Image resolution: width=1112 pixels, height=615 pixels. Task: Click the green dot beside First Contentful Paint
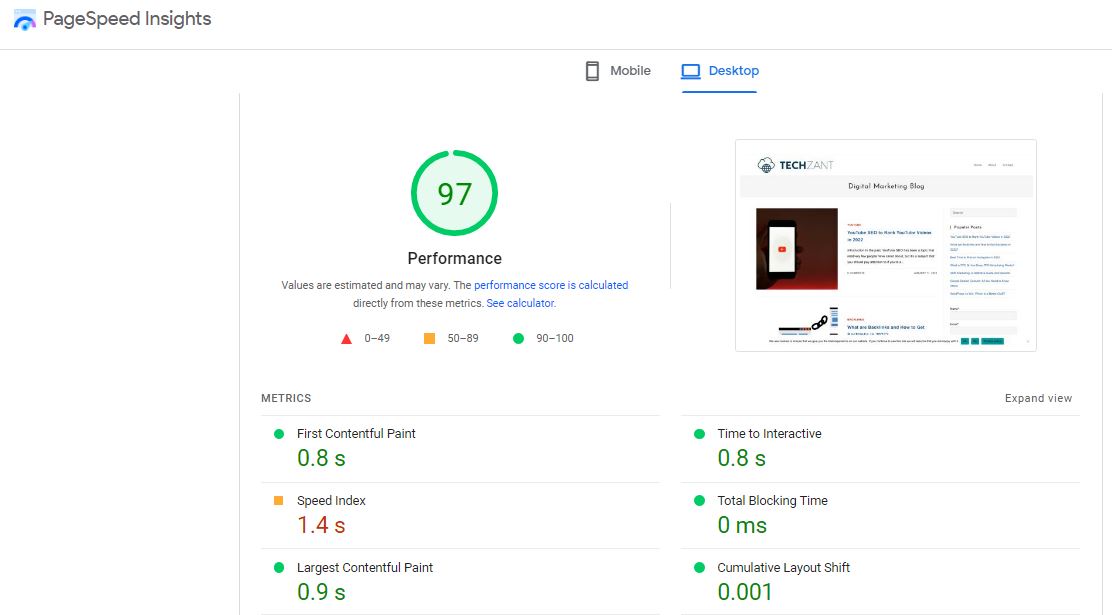pos(279,433)
